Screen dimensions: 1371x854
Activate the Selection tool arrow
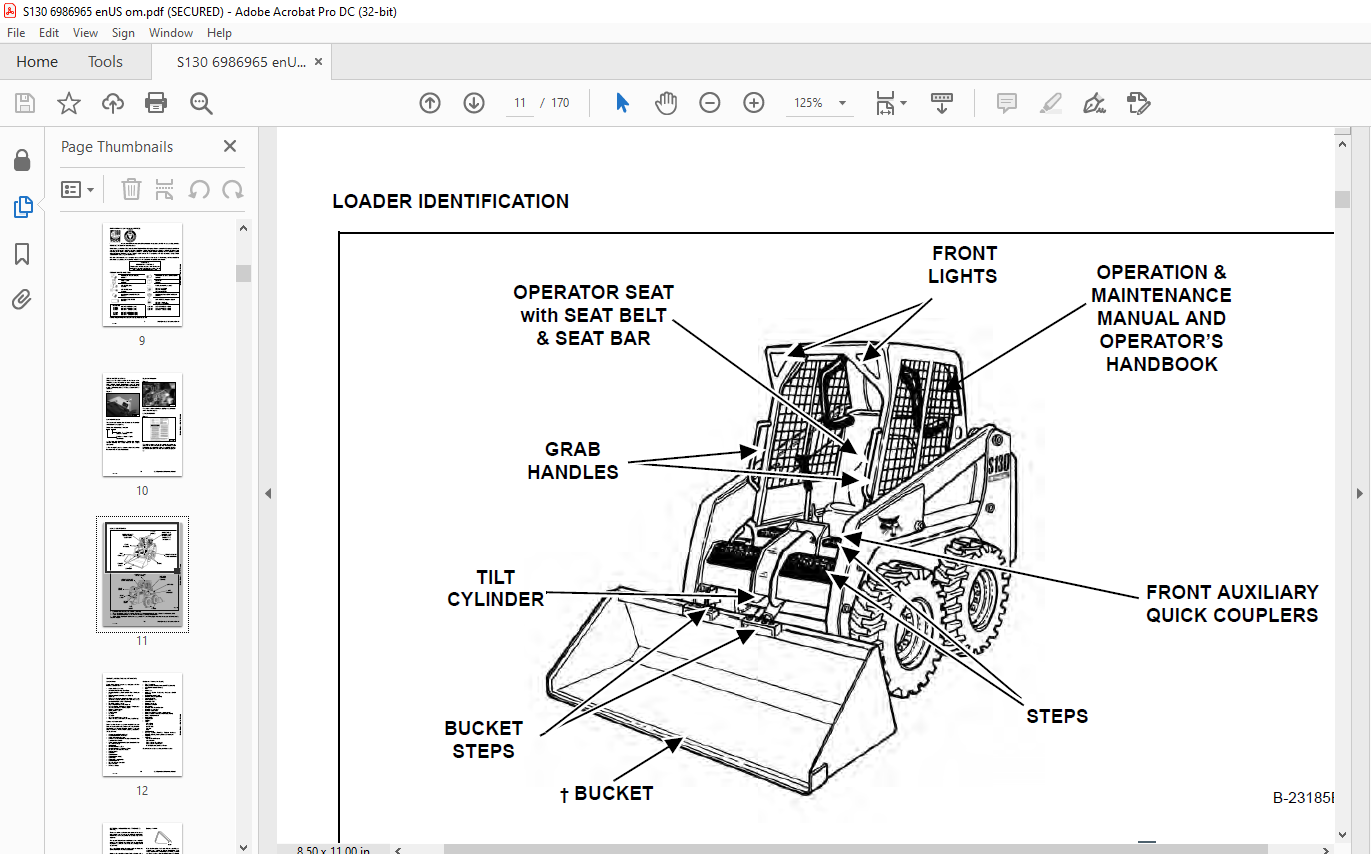(x=621, y=103)
